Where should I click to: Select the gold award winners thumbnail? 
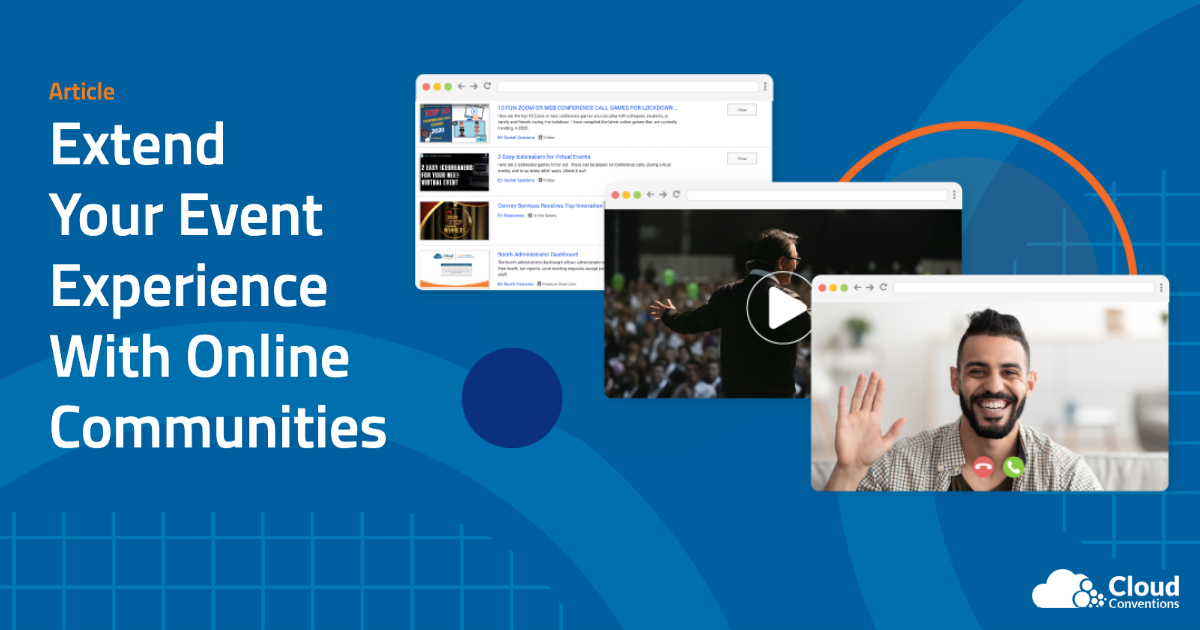[454, 220]
